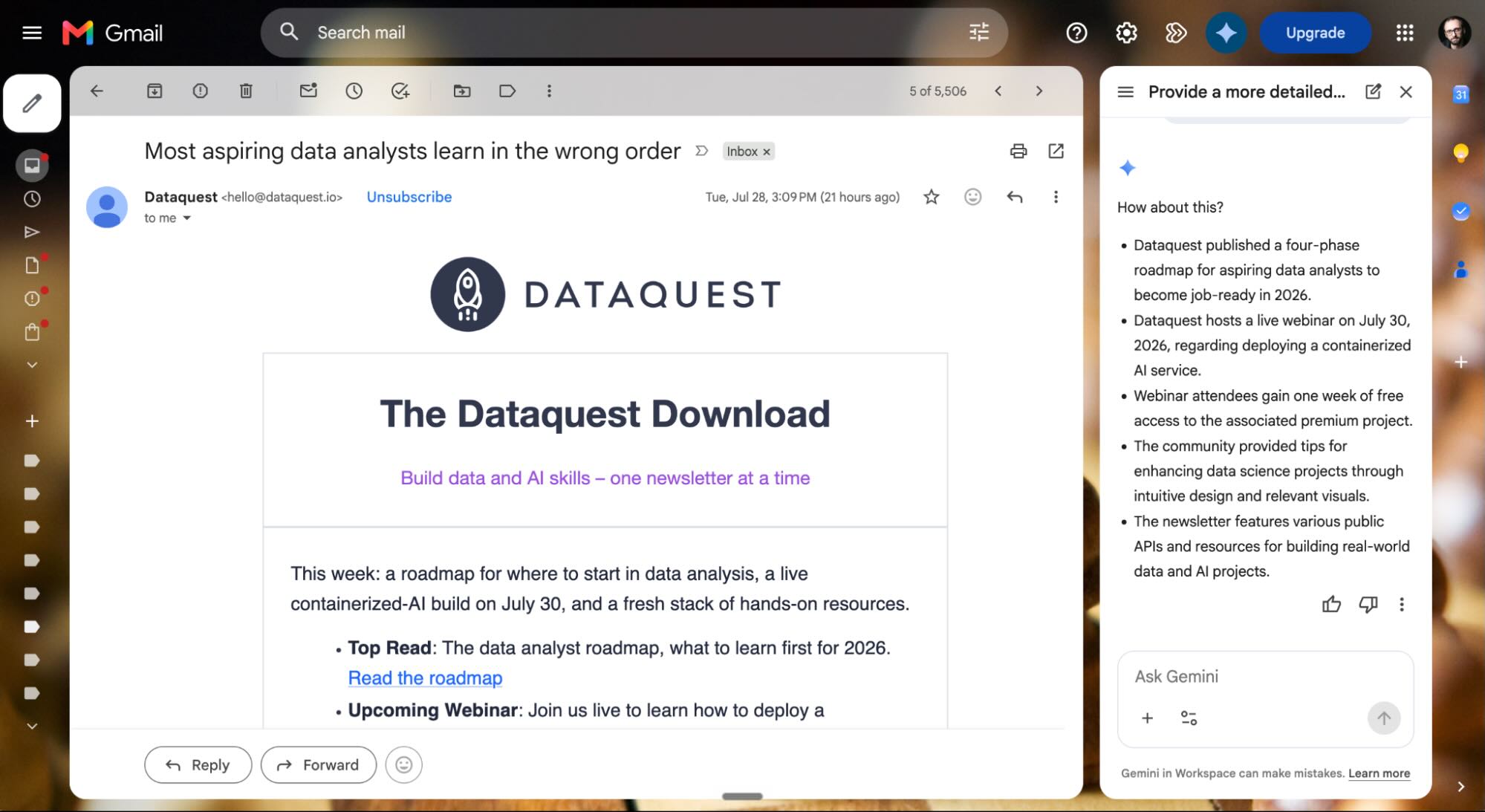The width and height of the screenshot is (1485, 812).
Task: Open Google Tasks side panel icon
Action: point(1460,212)
